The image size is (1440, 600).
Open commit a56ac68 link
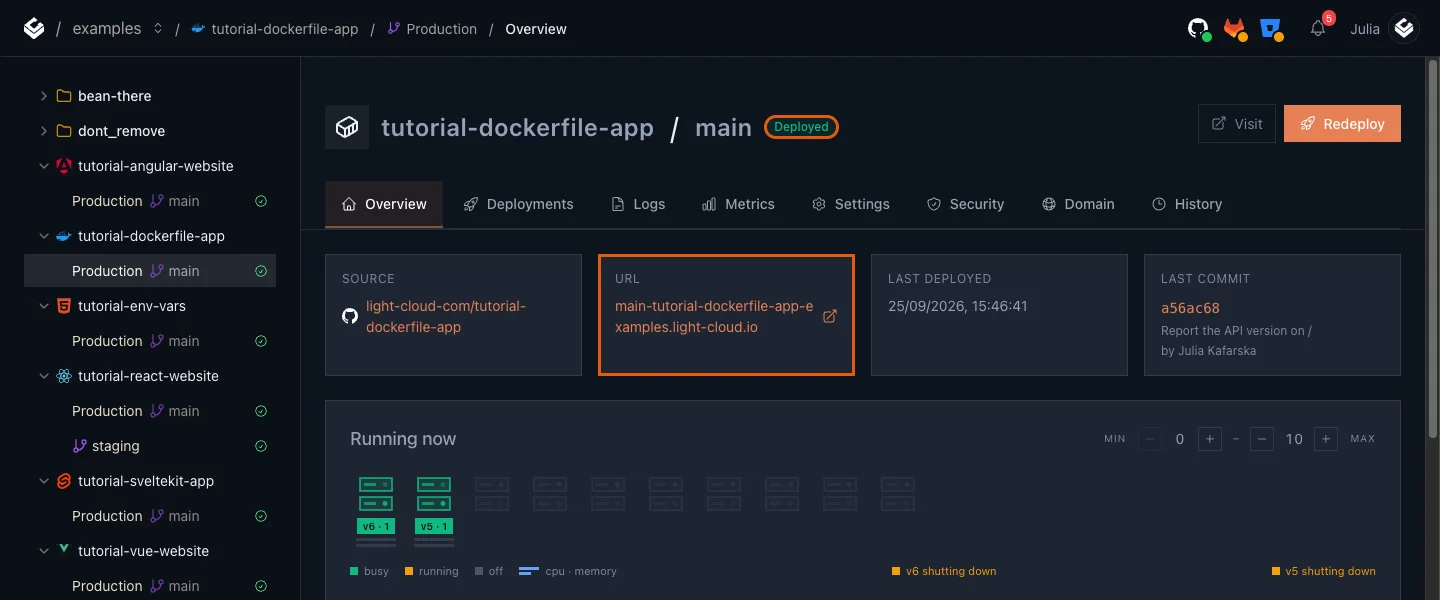pyautogui.click(x=1190, y=308)
